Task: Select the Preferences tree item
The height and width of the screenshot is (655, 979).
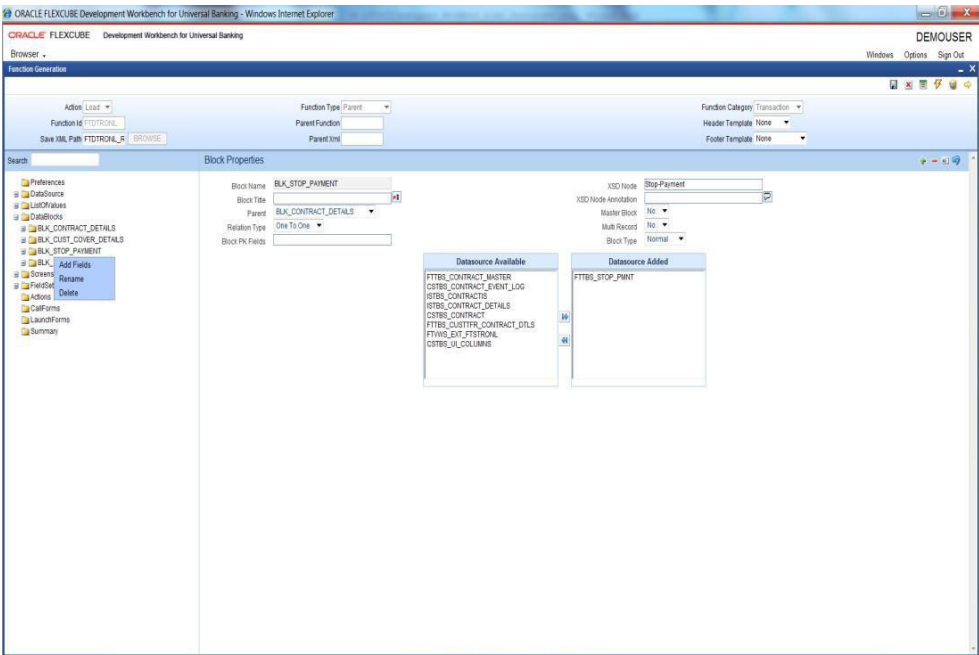Action: tap(47, 182)
